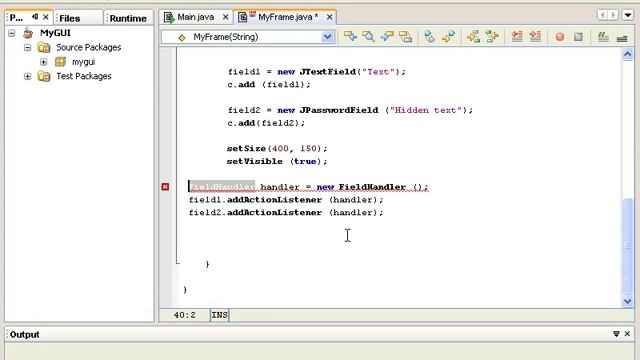Click the "Hidden text" string literal
Image resolution: width=640 pixels, height=360 pixels.
click(426, 110)
